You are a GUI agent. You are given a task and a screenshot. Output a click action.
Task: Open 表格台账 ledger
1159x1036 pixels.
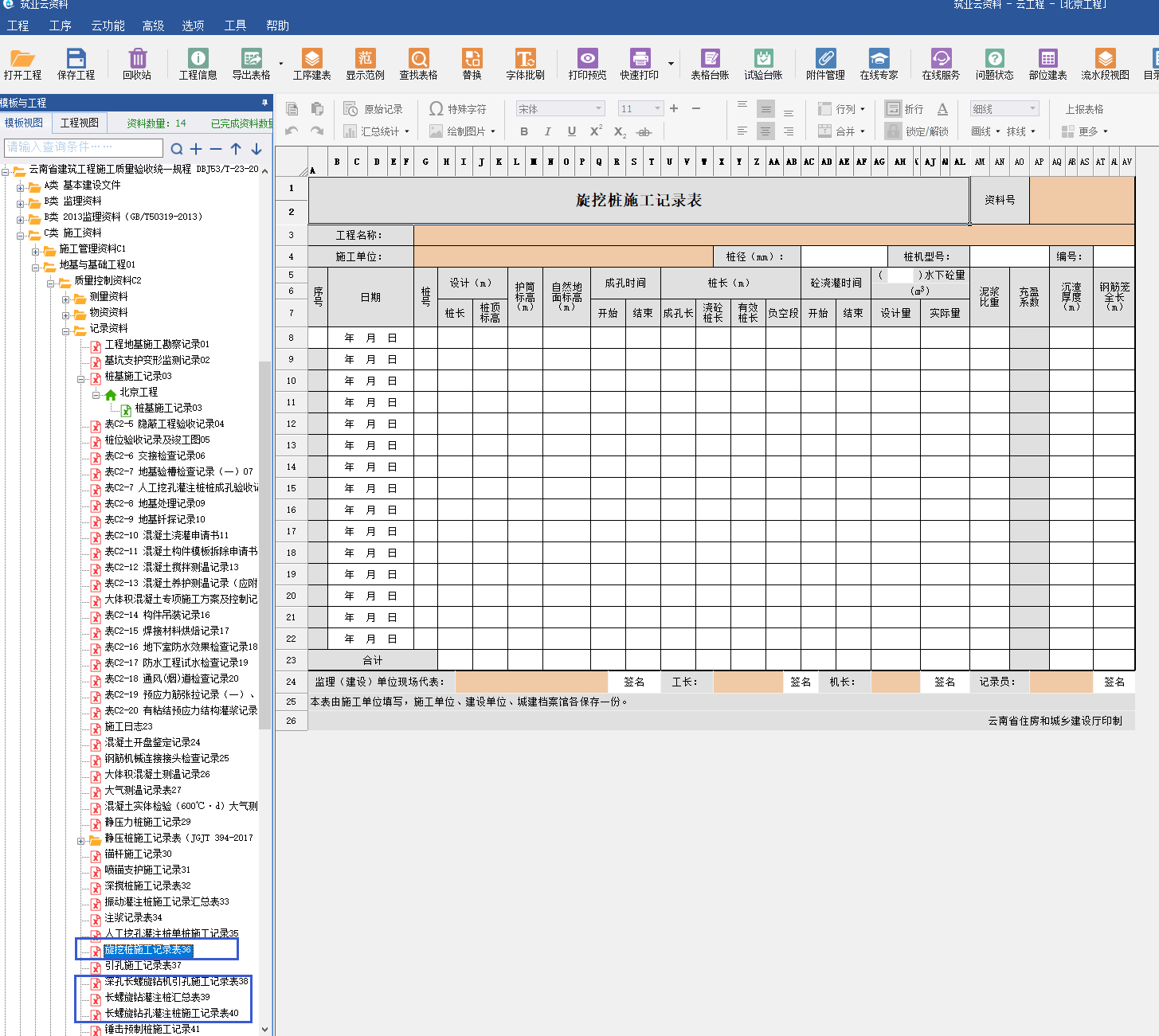(x=710, y=64)
